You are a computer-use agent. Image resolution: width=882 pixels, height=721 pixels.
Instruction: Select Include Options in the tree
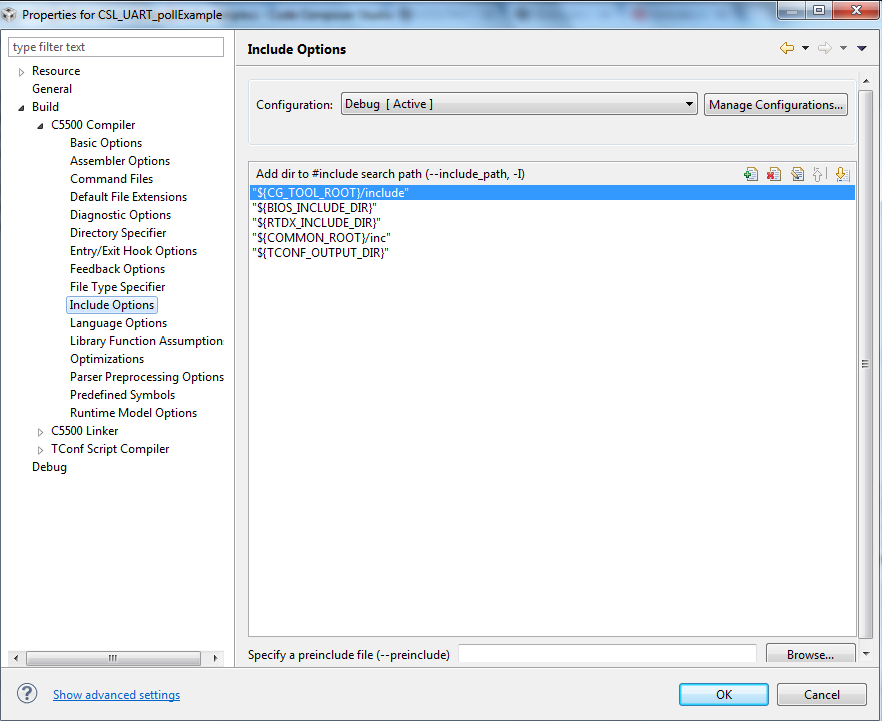click(111, 305)
